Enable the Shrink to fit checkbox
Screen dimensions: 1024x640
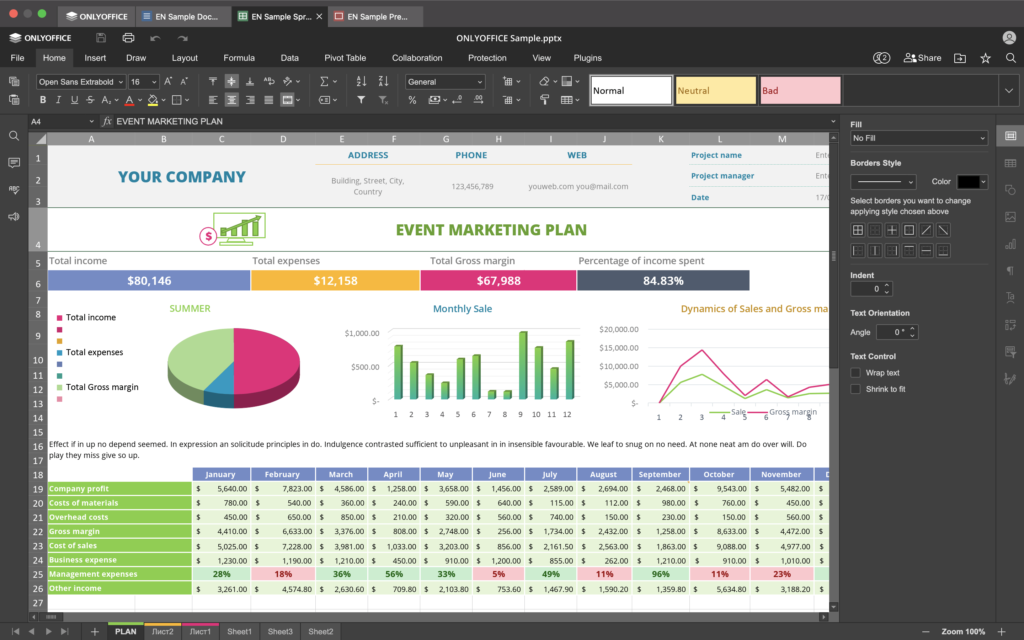(856, 389)
